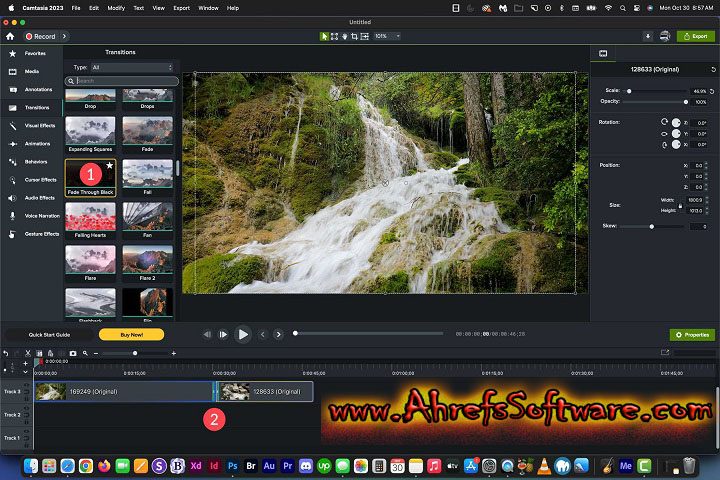
Task: Start recording with the Record button
Action: click(x=40, y=36)
